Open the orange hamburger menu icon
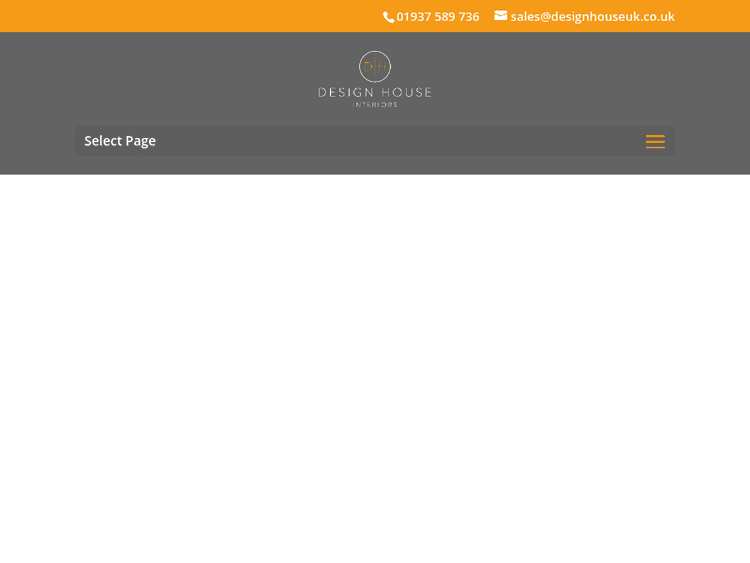The width and height of the screenshot is (750, 563). point(655,141)
